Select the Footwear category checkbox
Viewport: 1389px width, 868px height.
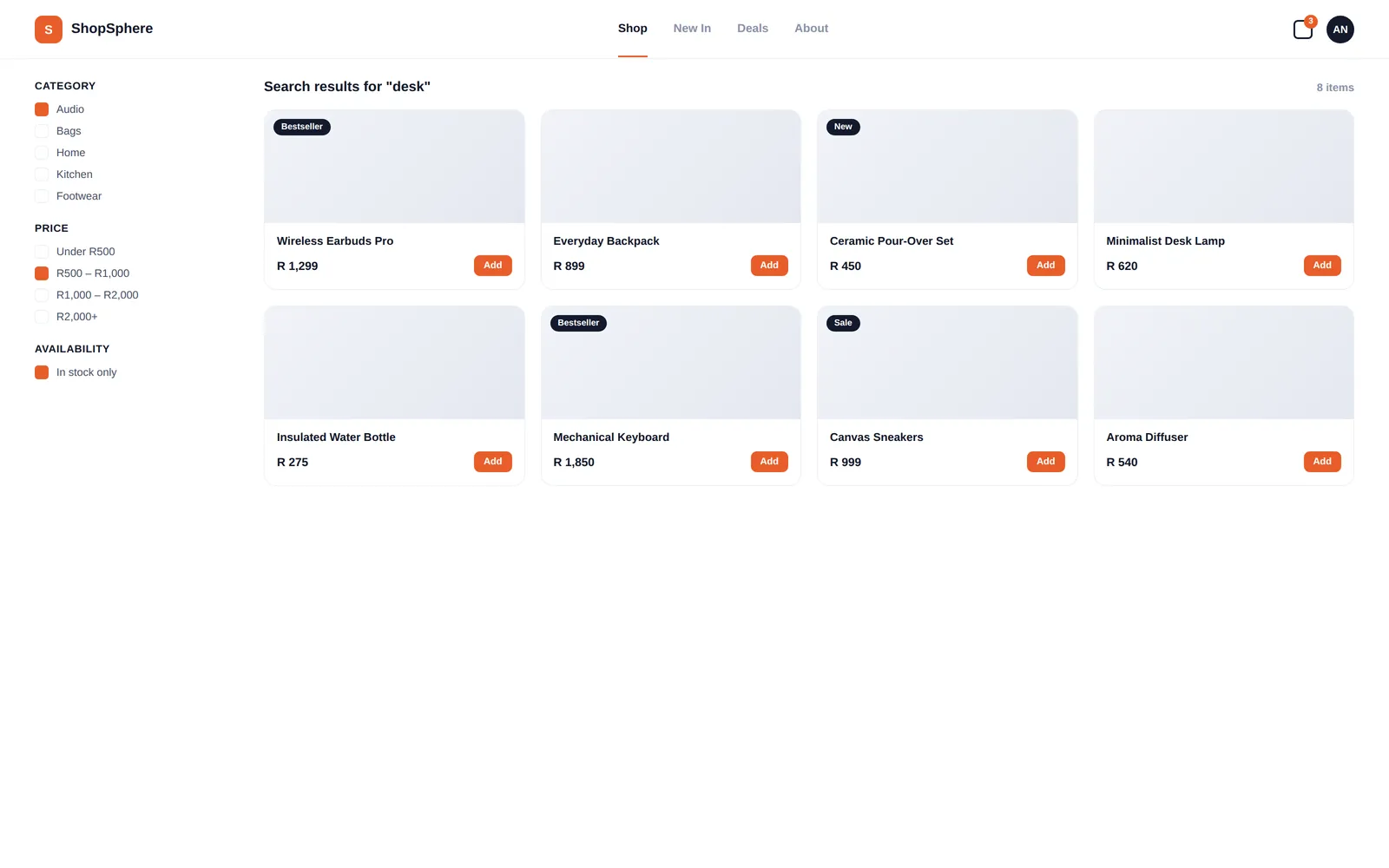tap(42, 196)
